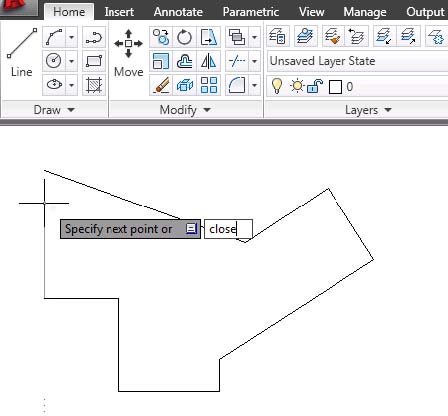This screenshot has height=416, width=448.
Task: Toggle the layer lock padlock
Action: tap(314, 86)
